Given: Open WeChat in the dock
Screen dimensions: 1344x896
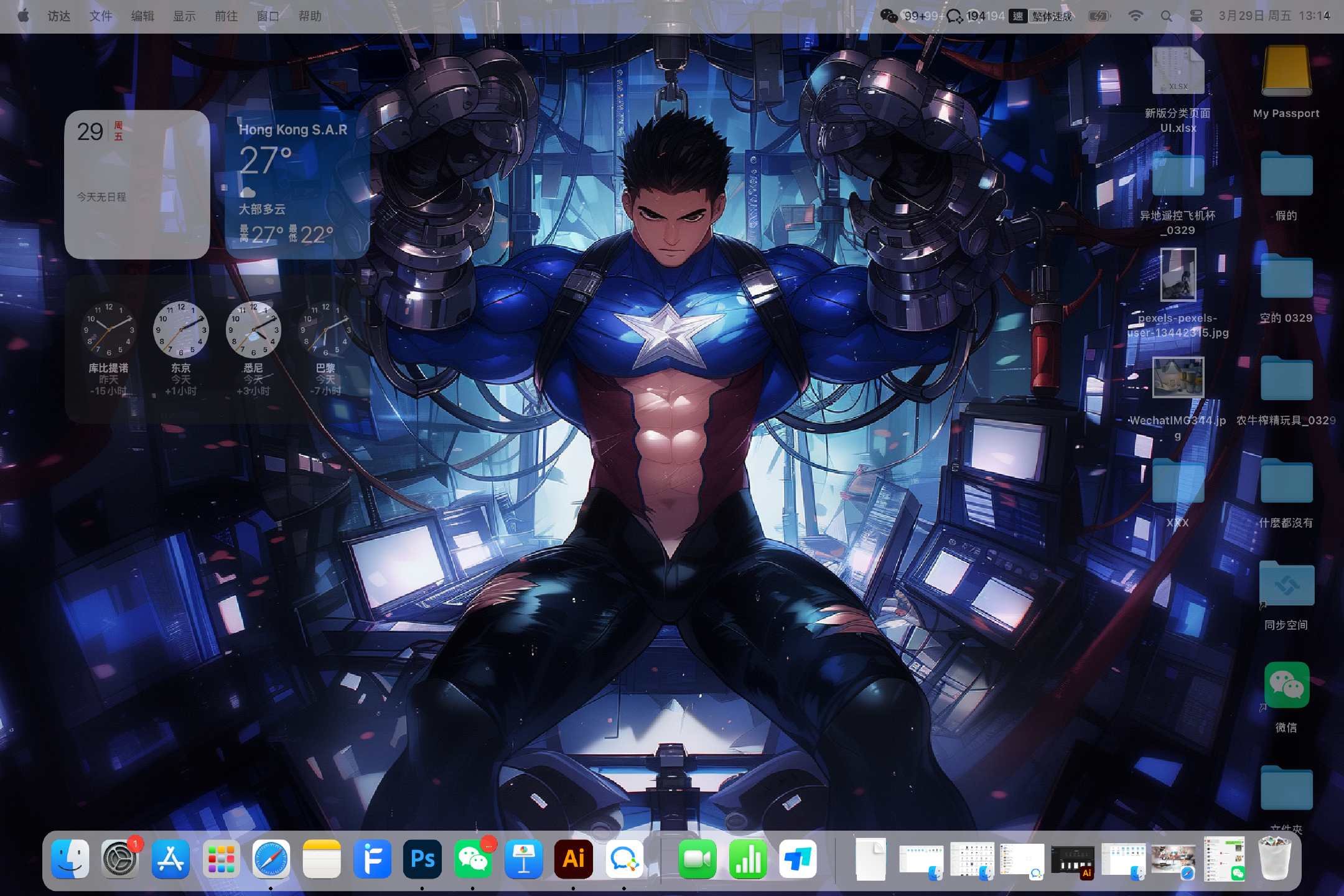Looking at the screenshot, I should coord(473,859).
